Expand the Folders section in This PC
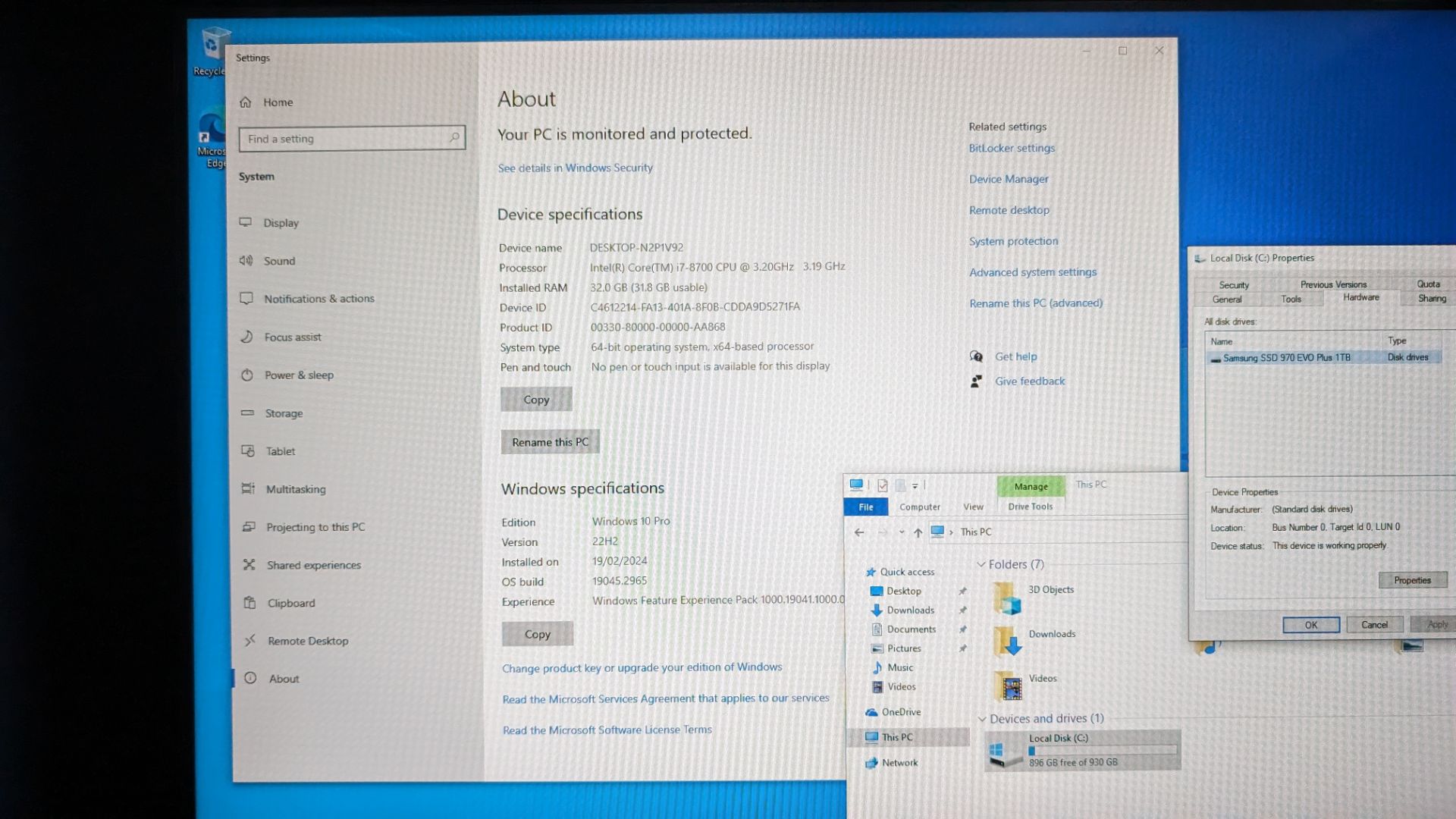1456x819 pixels. (982, 564)
